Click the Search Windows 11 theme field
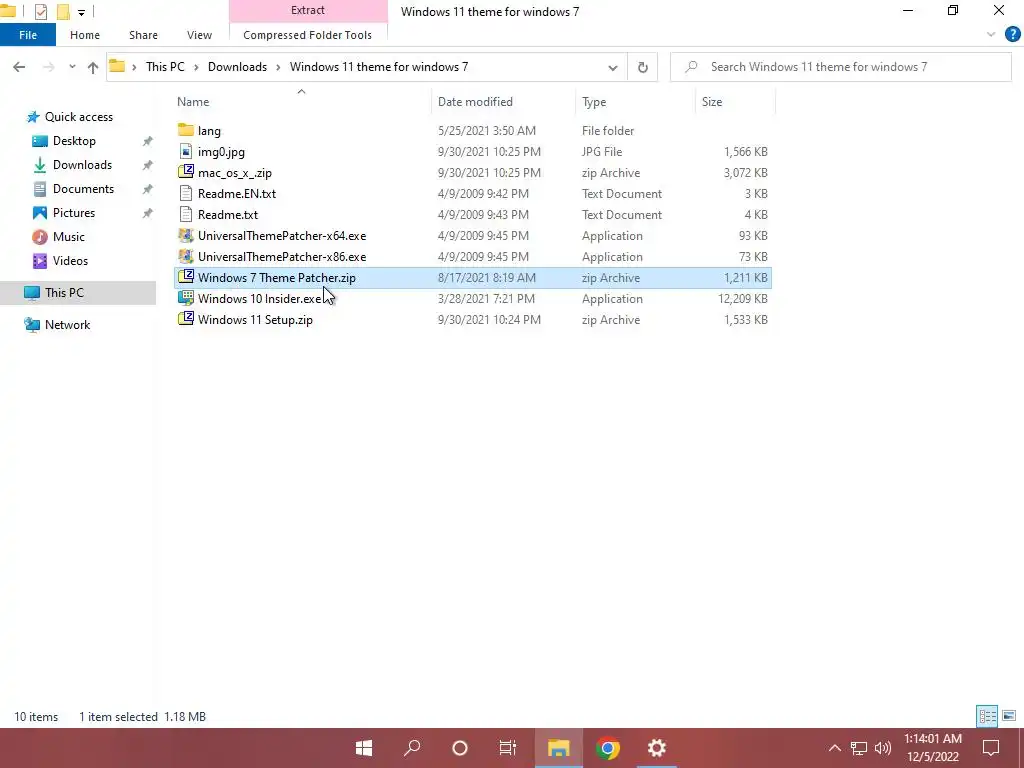The height and width of the screenshot is (768, 1024). tap(841, 67)
